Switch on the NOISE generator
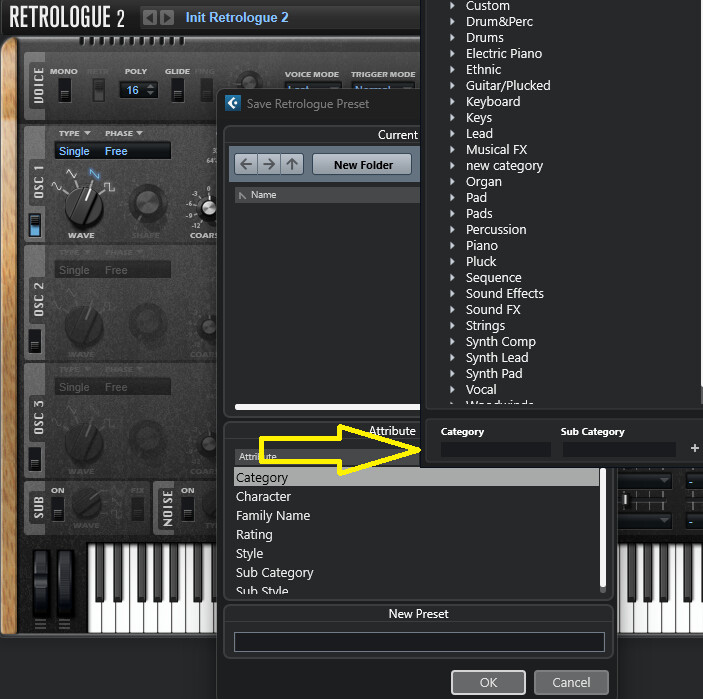 188,509
